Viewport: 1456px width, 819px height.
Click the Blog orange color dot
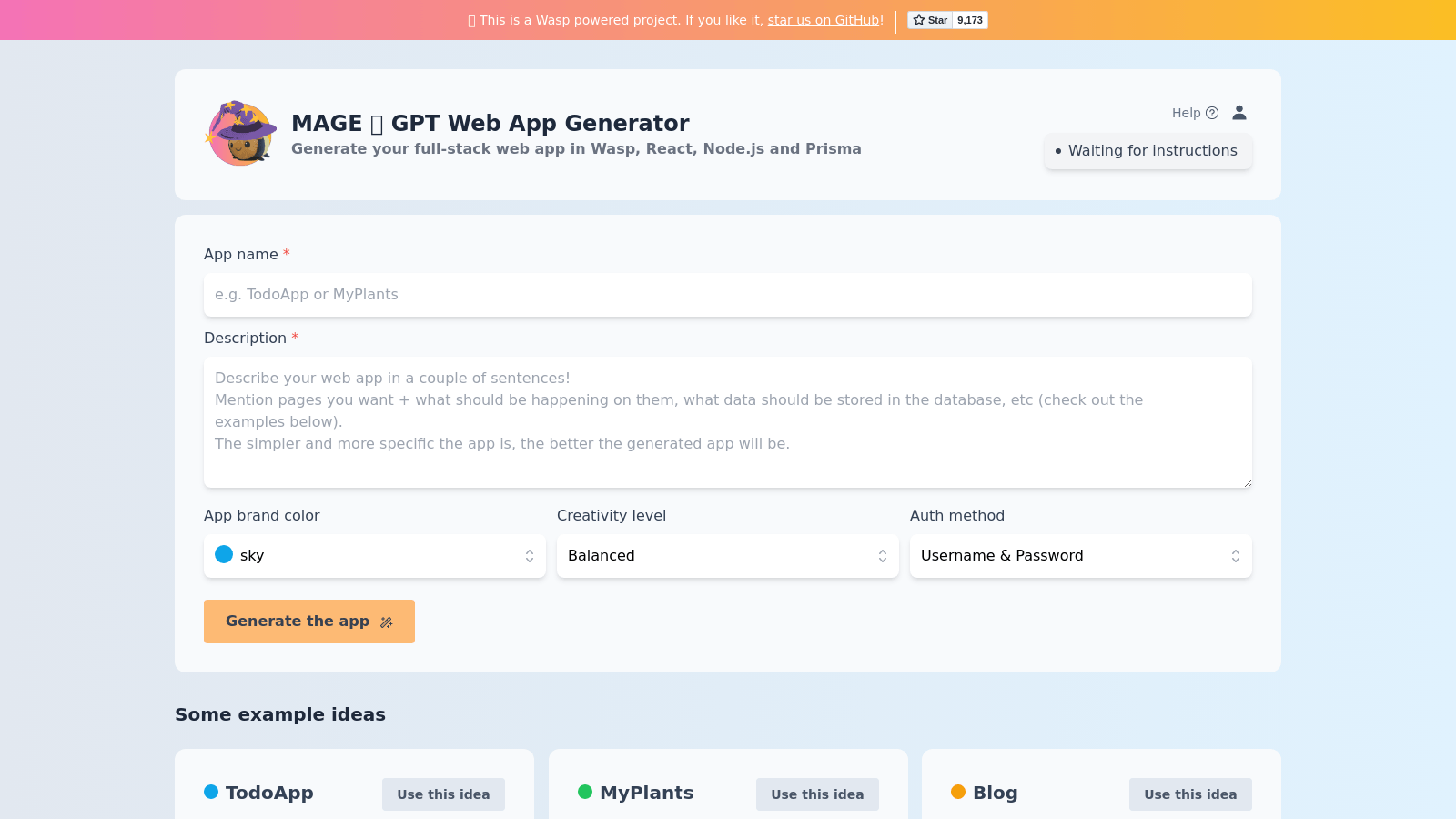[x=958, y=792]
